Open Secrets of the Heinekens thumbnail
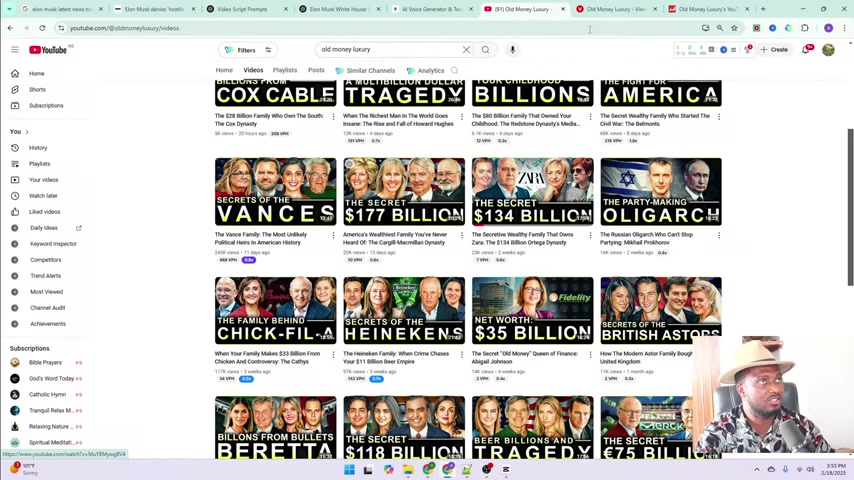Image resolution: width=854 pixels, height=480 pixels. click(x=404, y=311)
